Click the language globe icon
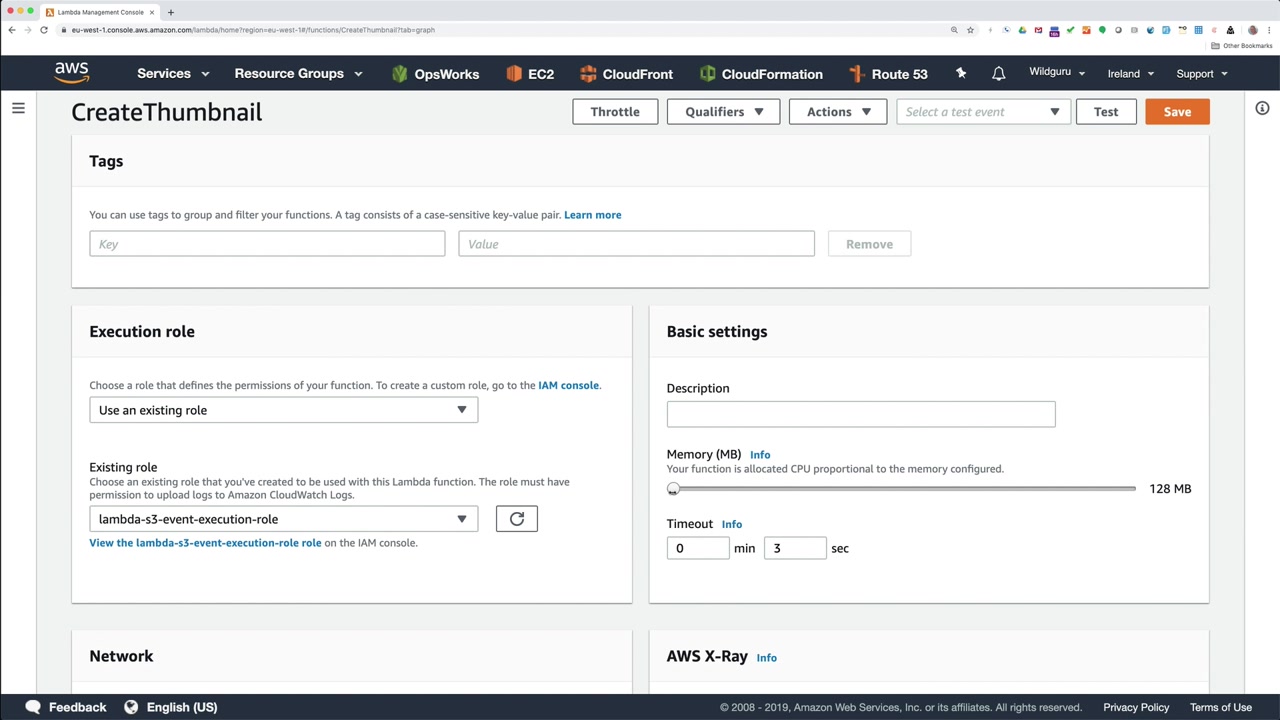This screenshot has width=1280, height=720. (131, 707)
